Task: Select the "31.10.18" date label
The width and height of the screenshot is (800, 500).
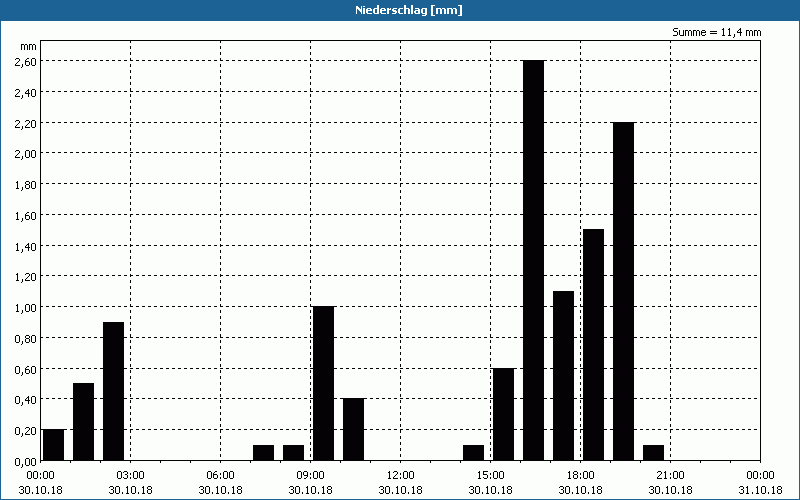Action: (x=760, y=490)
